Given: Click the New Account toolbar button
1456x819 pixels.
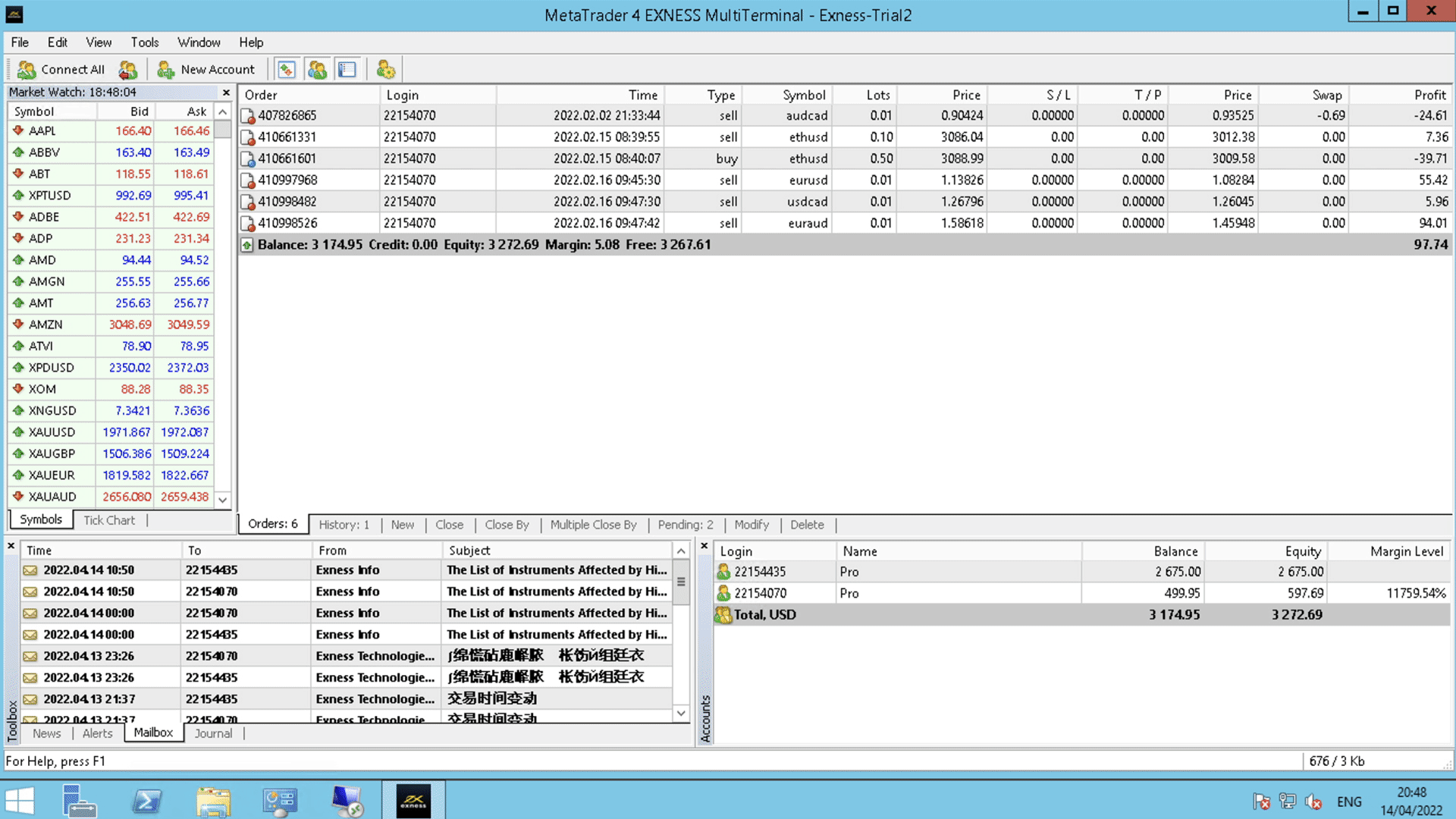Looking at the screenshot, I should (206, 70).
